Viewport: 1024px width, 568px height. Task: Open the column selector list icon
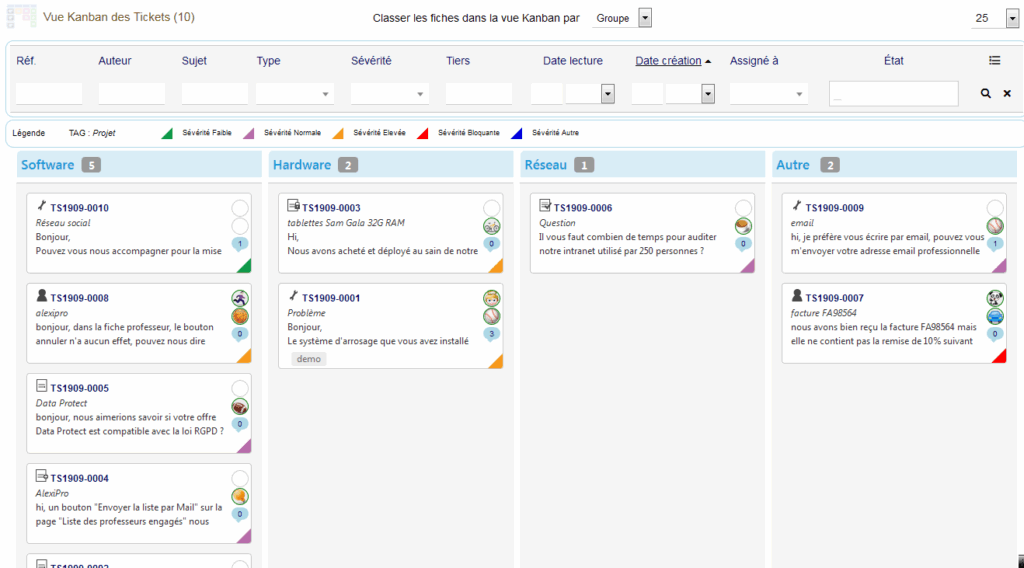tap(995, 60)
